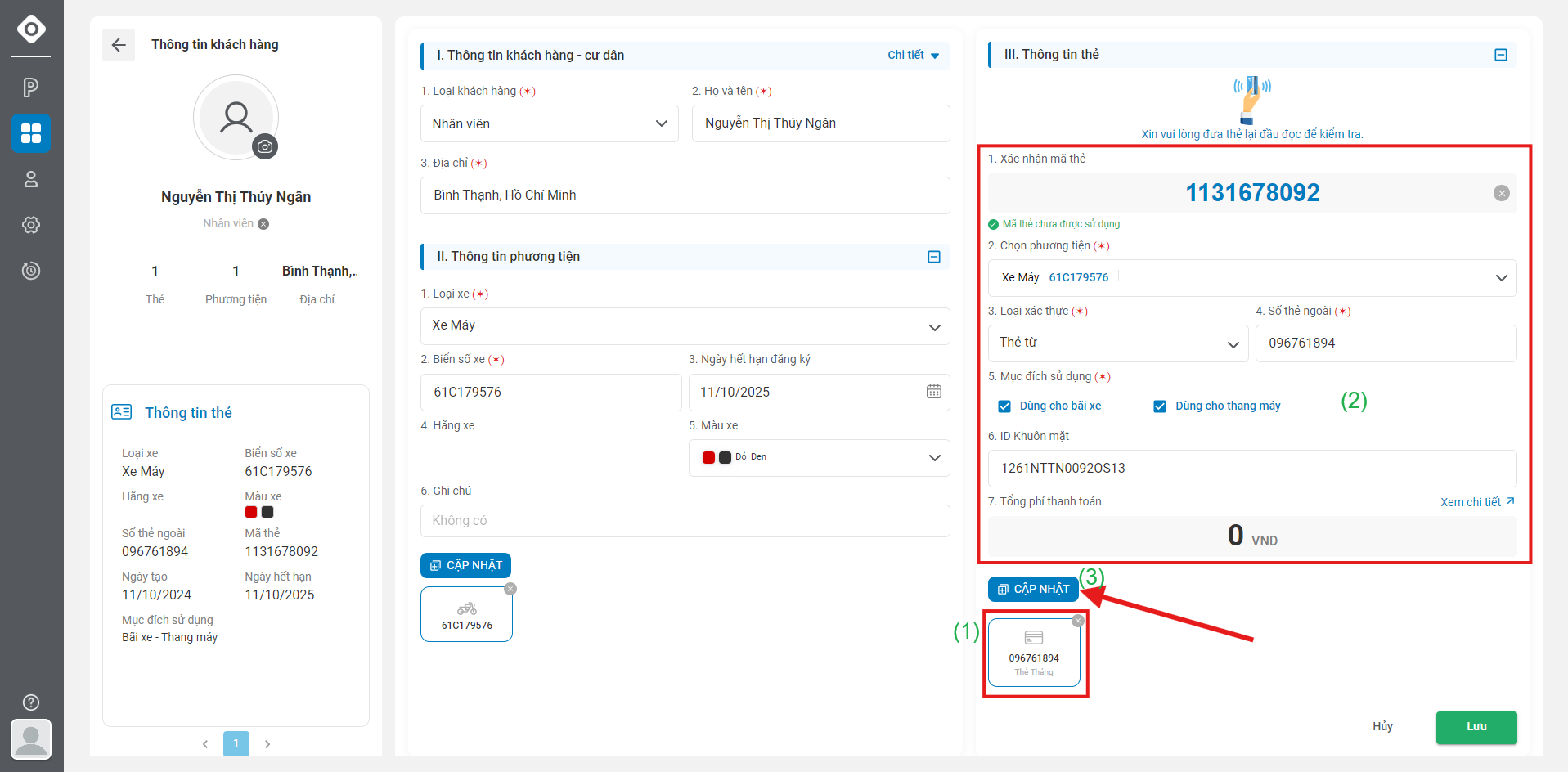Open Loại xác thực dropdown
1568x772 pixels.
[x=1118, y=343]
